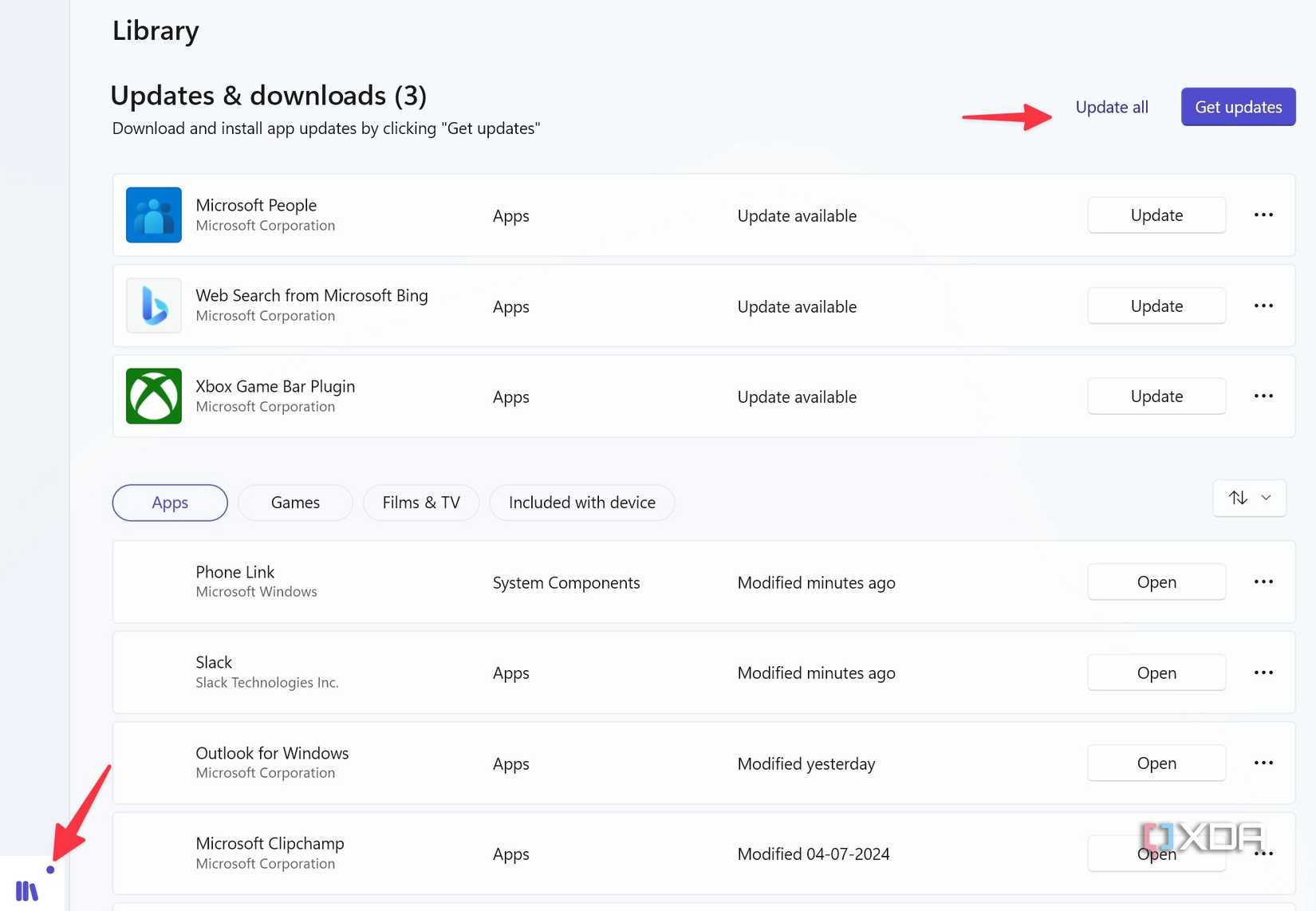
Task: Click the Xbox Game Bar Plugin icon
Action: tap(154, 396)
